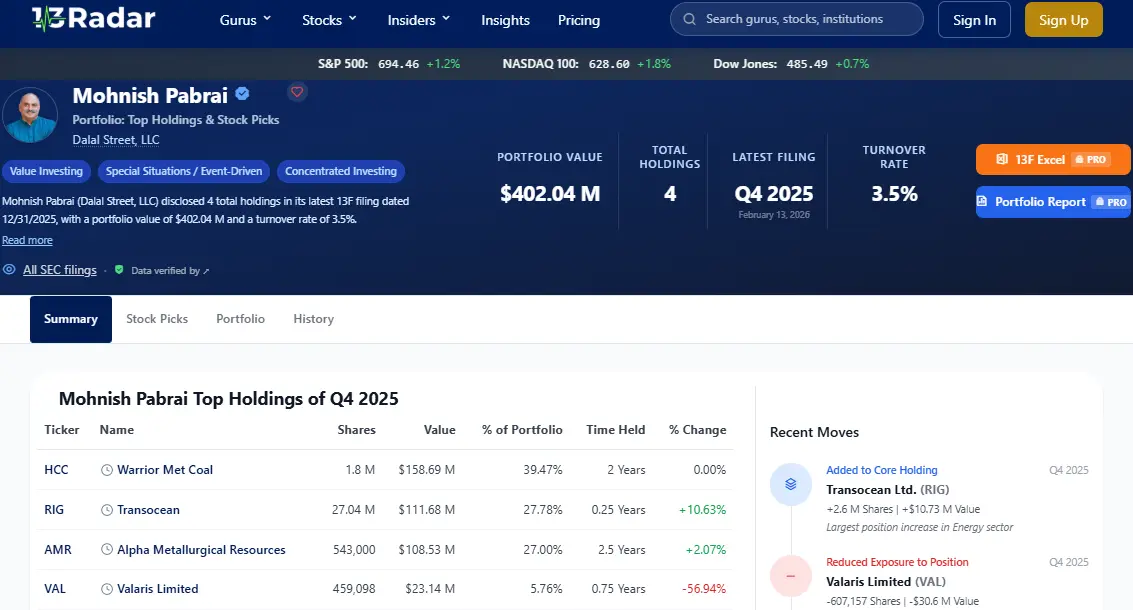Screen dimensions: 1133x610
Task: Expand the Insiders navigation dropdown
Action: click(x=419, y=20)
